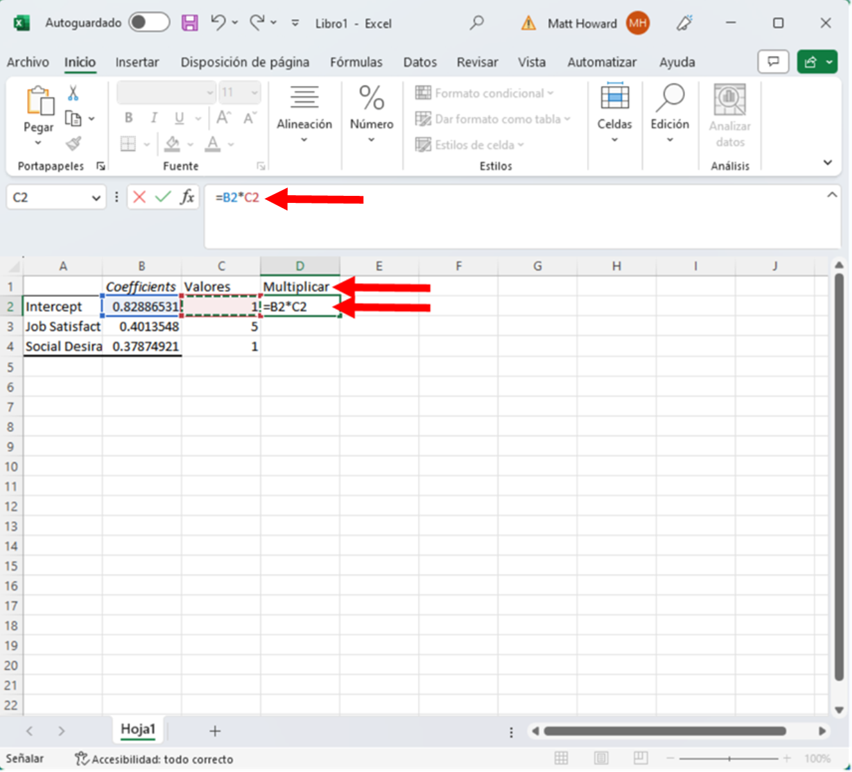Expand the Name Box dropdown arrow
Image resolution: width=852 pixels, height=772 pixels.
pyautogui.click(x=96, y=198)
